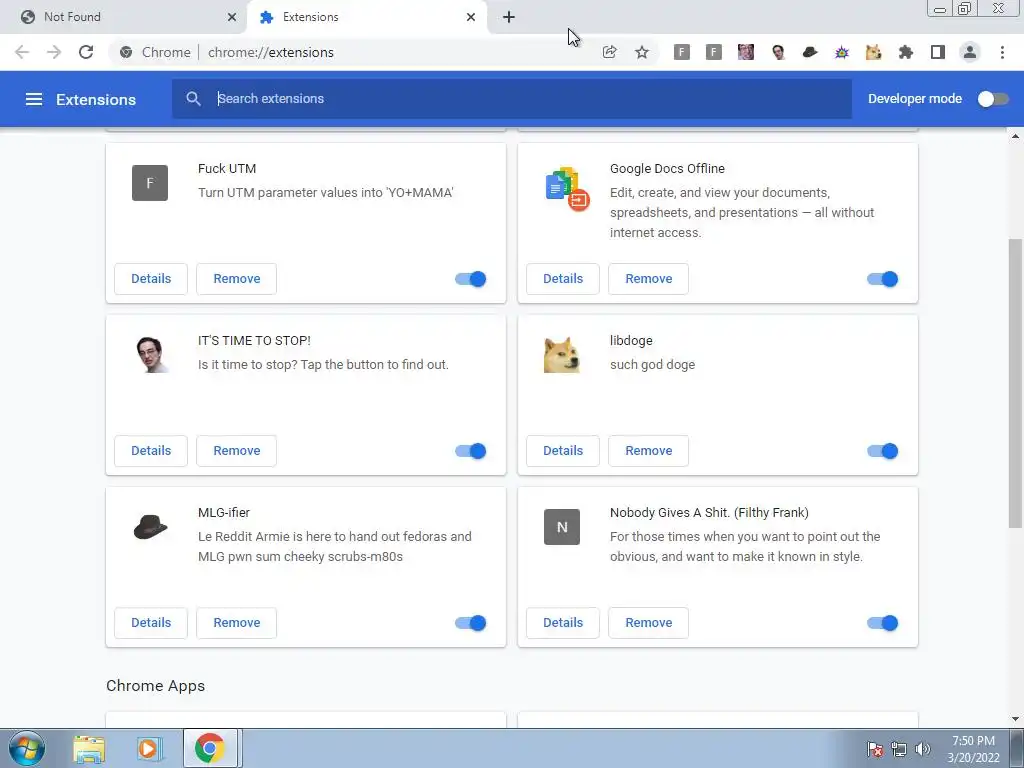Click the second gray F extension icon in toolbar
Screen dimensions: 1024x768
click(x=713, y=52)
